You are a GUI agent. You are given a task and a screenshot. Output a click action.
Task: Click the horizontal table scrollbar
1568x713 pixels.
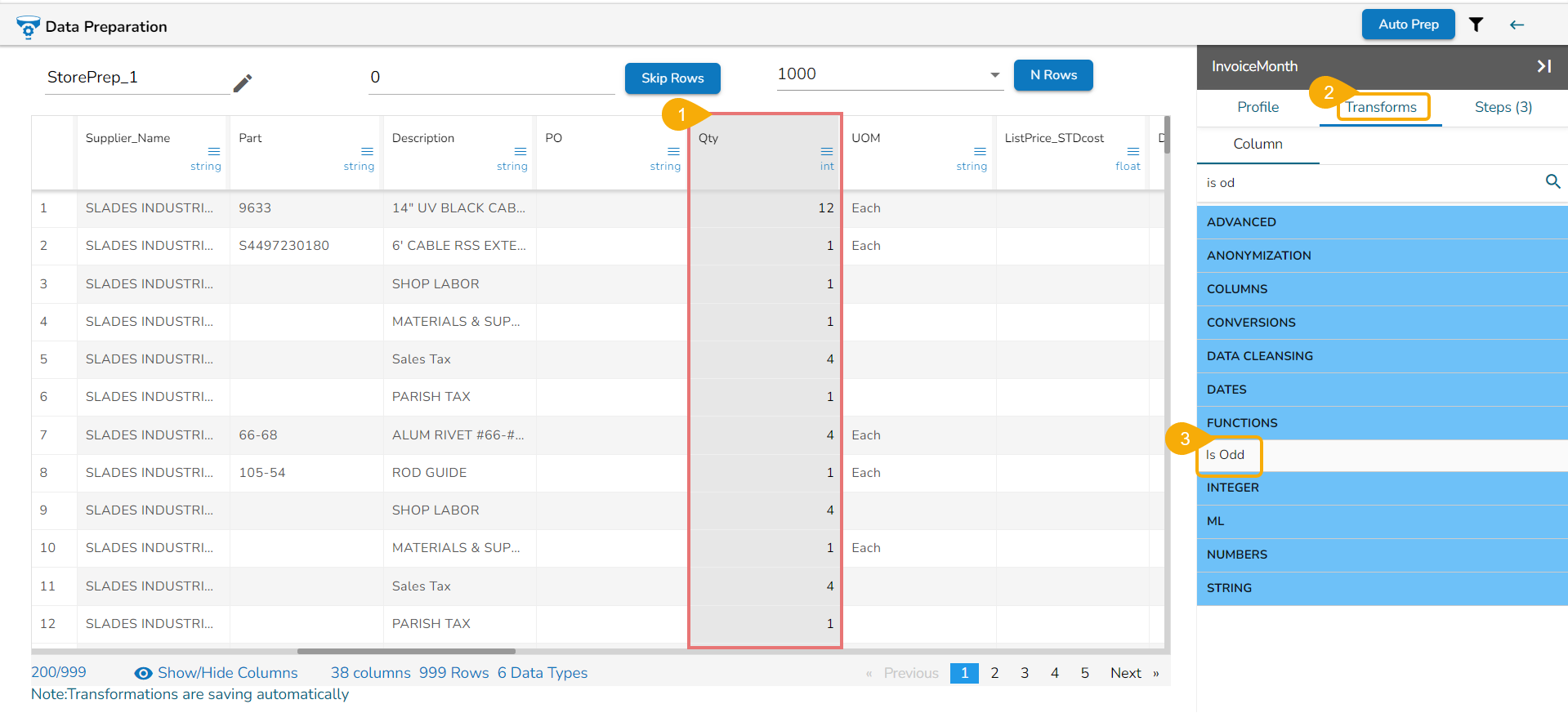406,651
